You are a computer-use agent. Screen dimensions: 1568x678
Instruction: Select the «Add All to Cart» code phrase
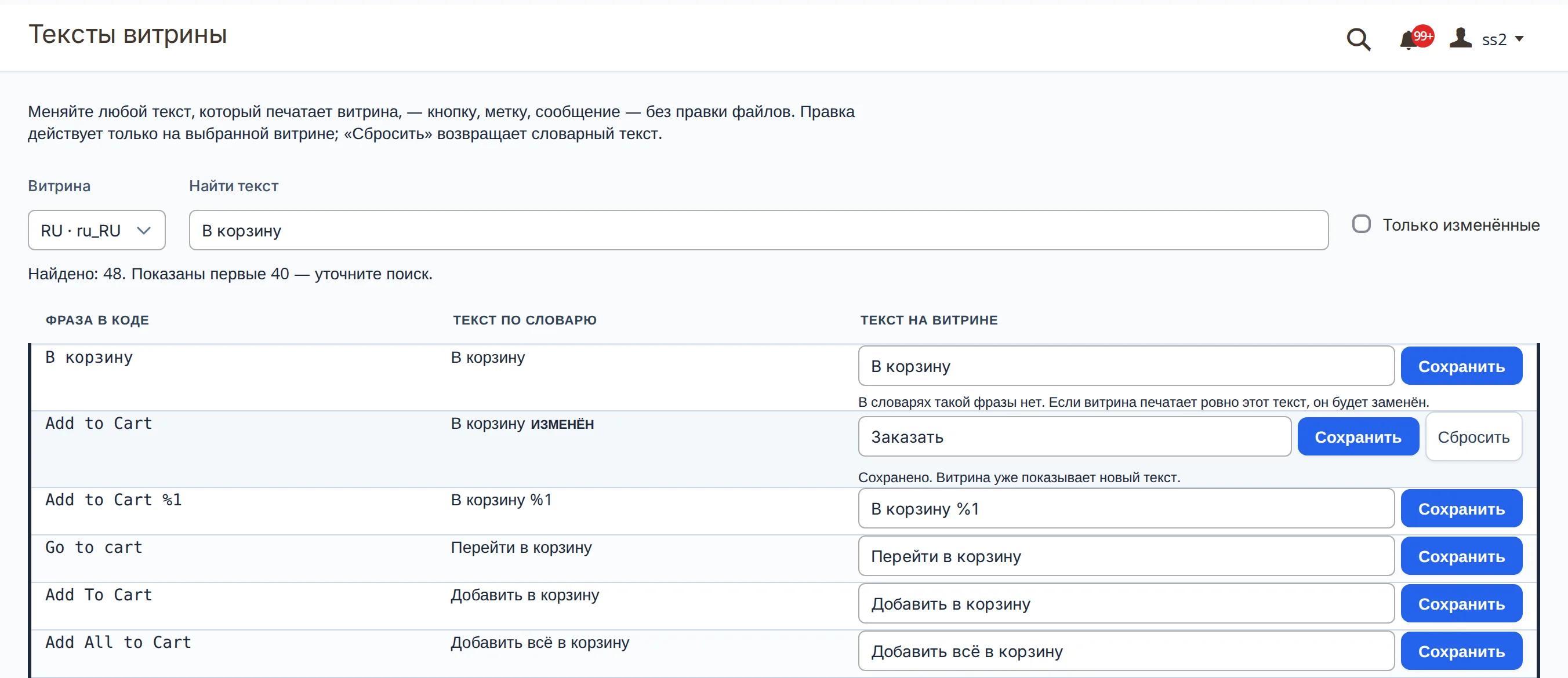tap(118, 642)
